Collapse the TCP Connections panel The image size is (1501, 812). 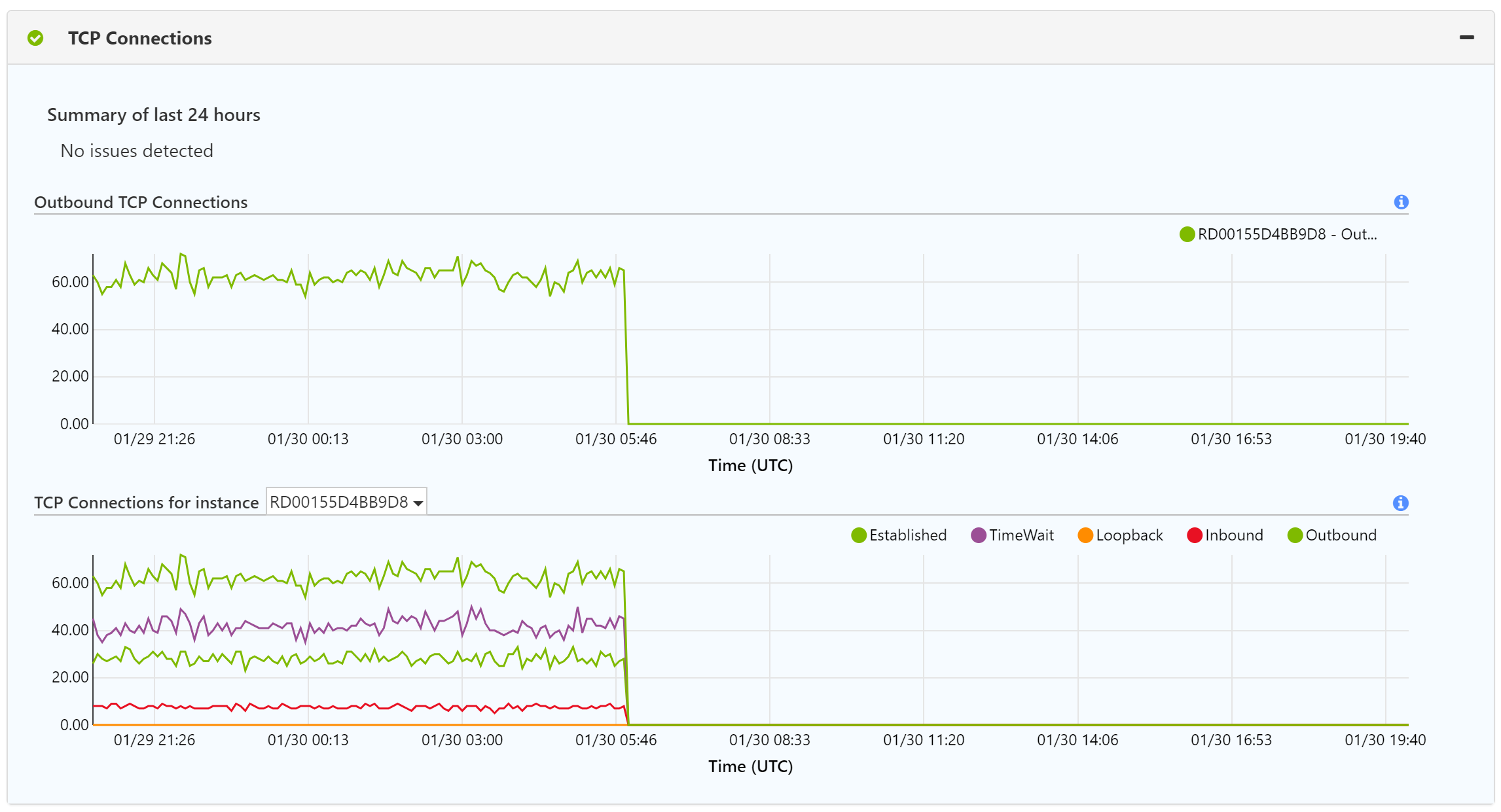click(x=1466, y=38)
